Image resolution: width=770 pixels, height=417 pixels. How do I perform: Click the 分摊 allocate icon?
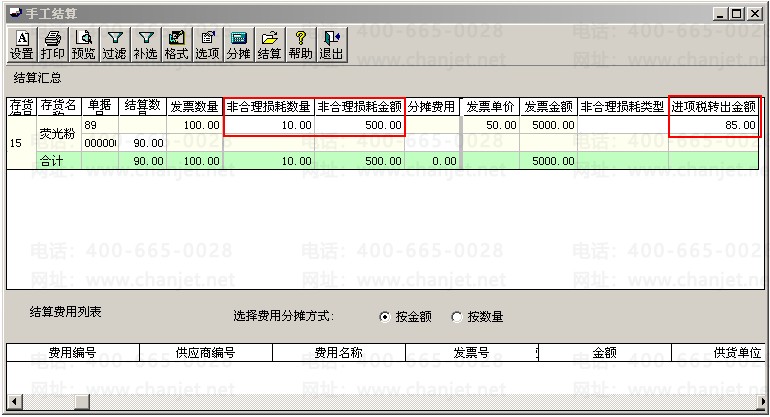[x=239, y=45]
